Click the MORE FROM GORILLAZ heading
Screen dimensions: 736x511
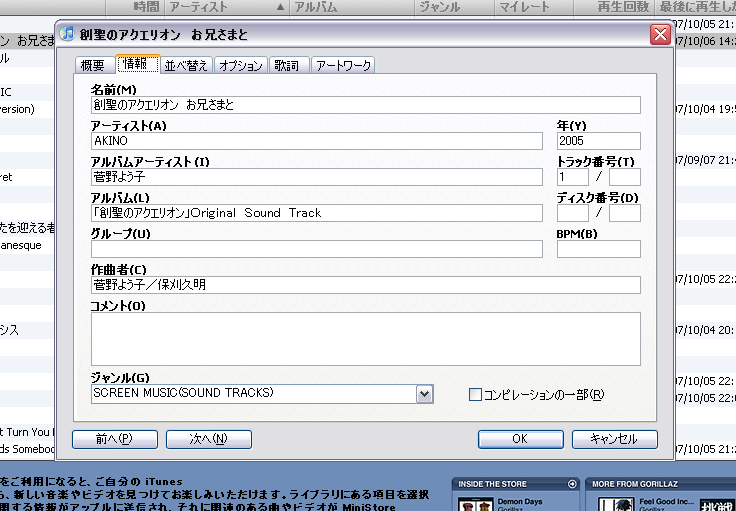[635, 484]
